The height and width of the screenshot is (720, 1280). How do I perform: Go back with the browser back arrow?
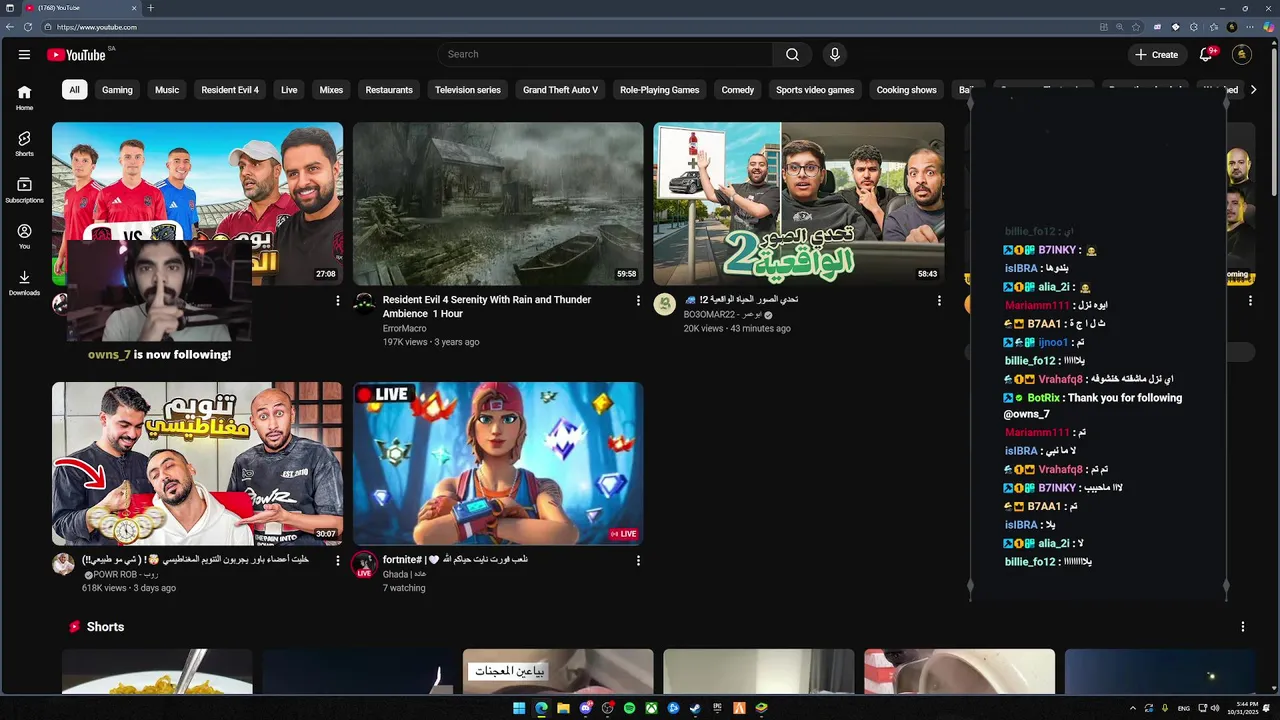click(10, 27)
